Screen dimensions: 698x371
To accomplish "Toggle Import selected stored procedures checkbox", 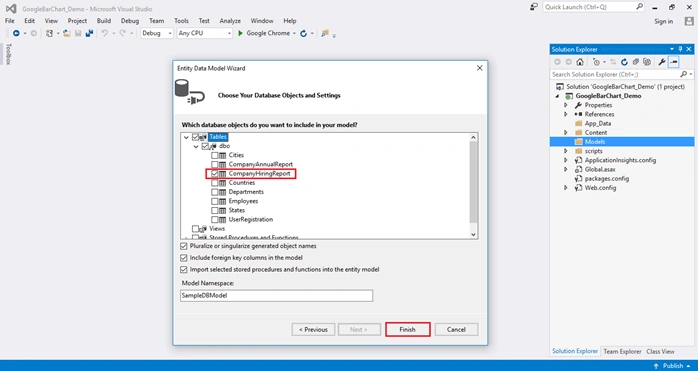I will point(183,269).
